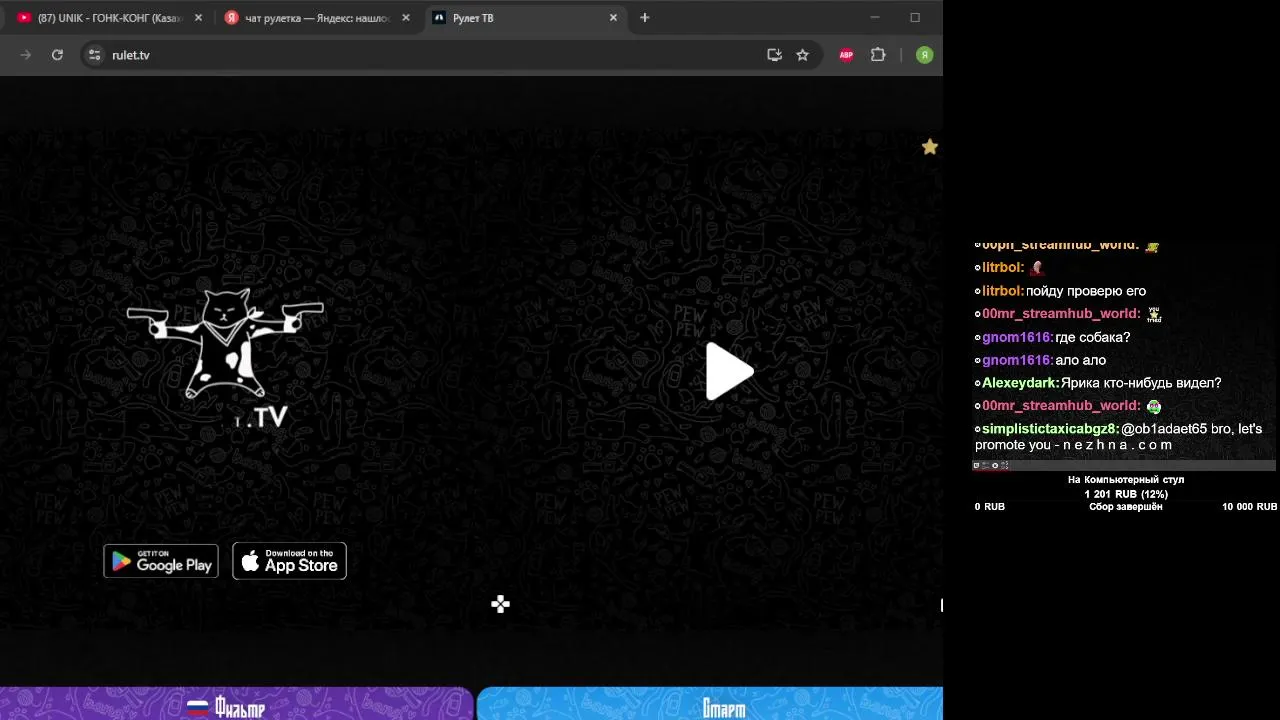This screenshot has height=720, width=1280.
Task: Click the message Ярика кто-нибудь видел?
Action: 1141,383
